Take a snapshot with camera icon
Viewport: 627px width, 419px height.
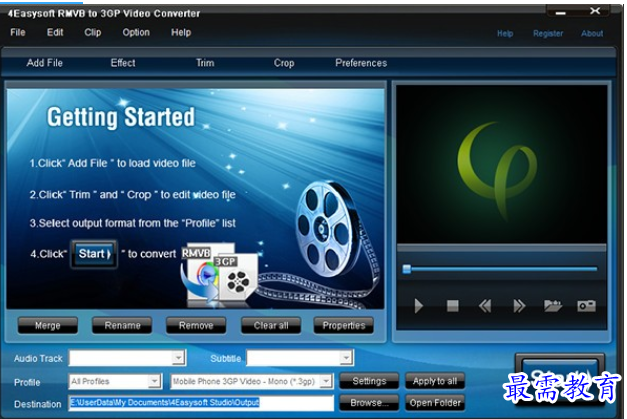click(586, 306)
